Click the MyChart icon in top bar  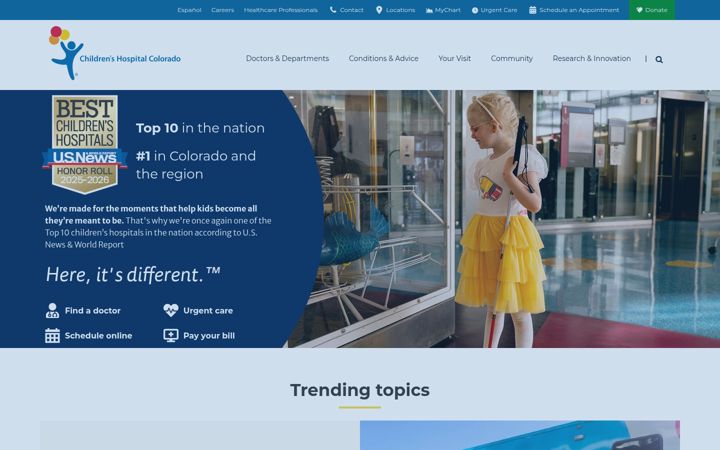tap(429, 10)
